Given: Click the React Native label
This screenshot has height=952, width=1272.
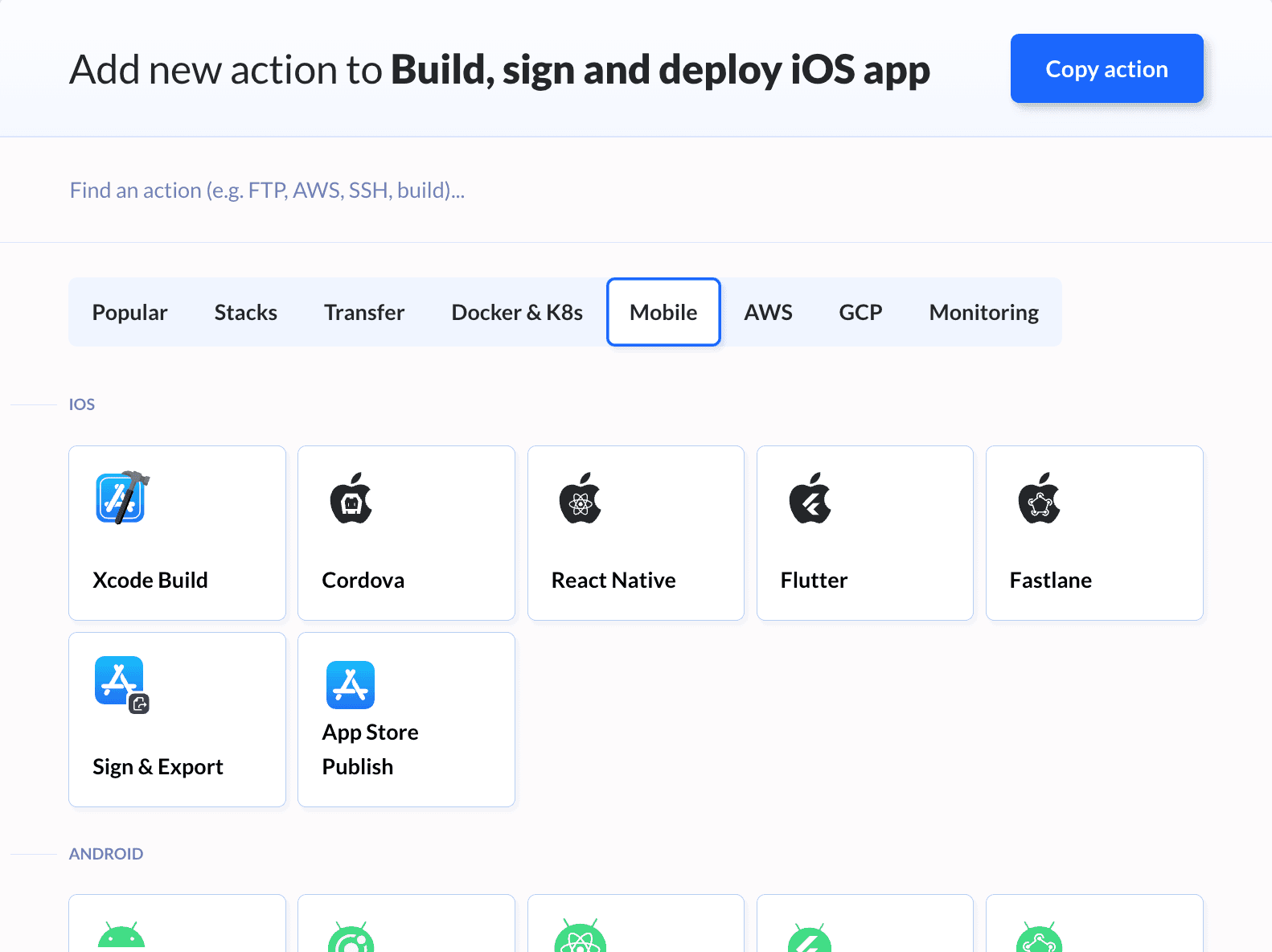Looking at the screenshot, I should (x=613, y=580).
